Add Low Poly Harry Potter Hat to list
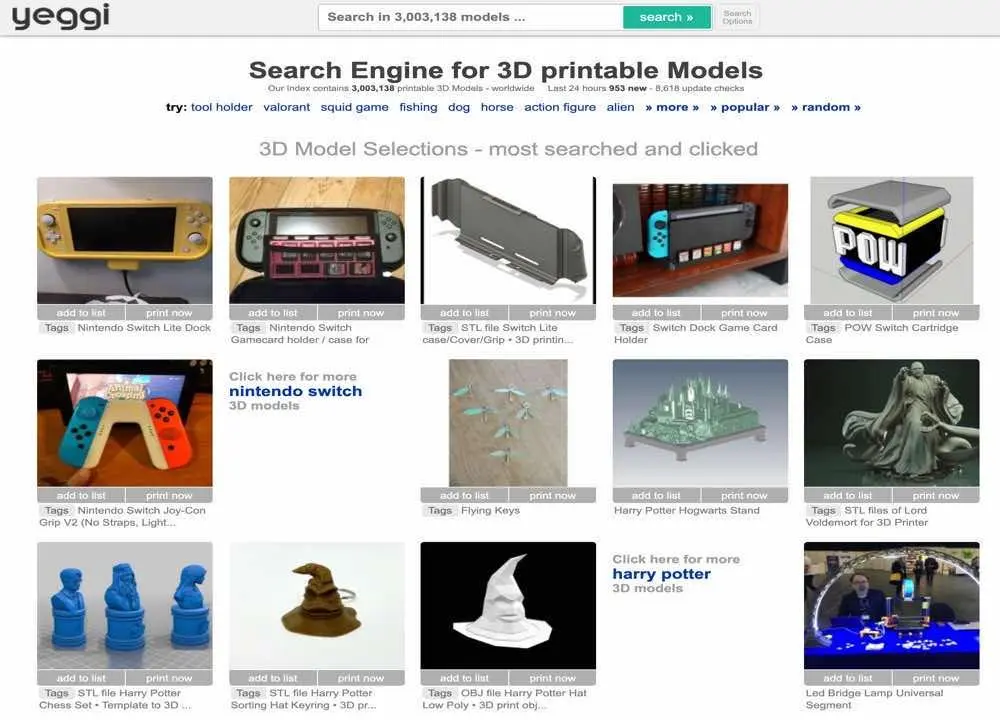The width and height of the screenshot is (1000, 720). point(464,678)
